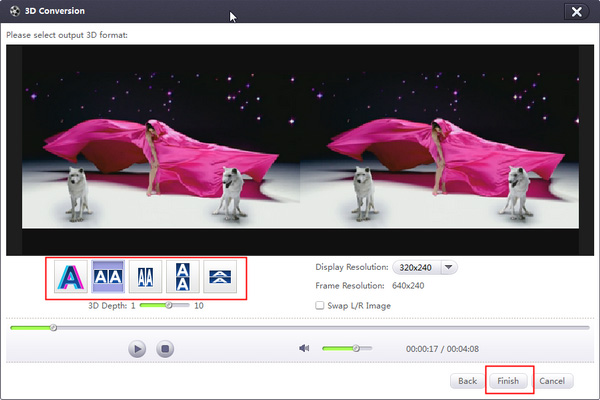Click the playback progress bar handle
The image size is (600, 400).
(x=53, y=327)
